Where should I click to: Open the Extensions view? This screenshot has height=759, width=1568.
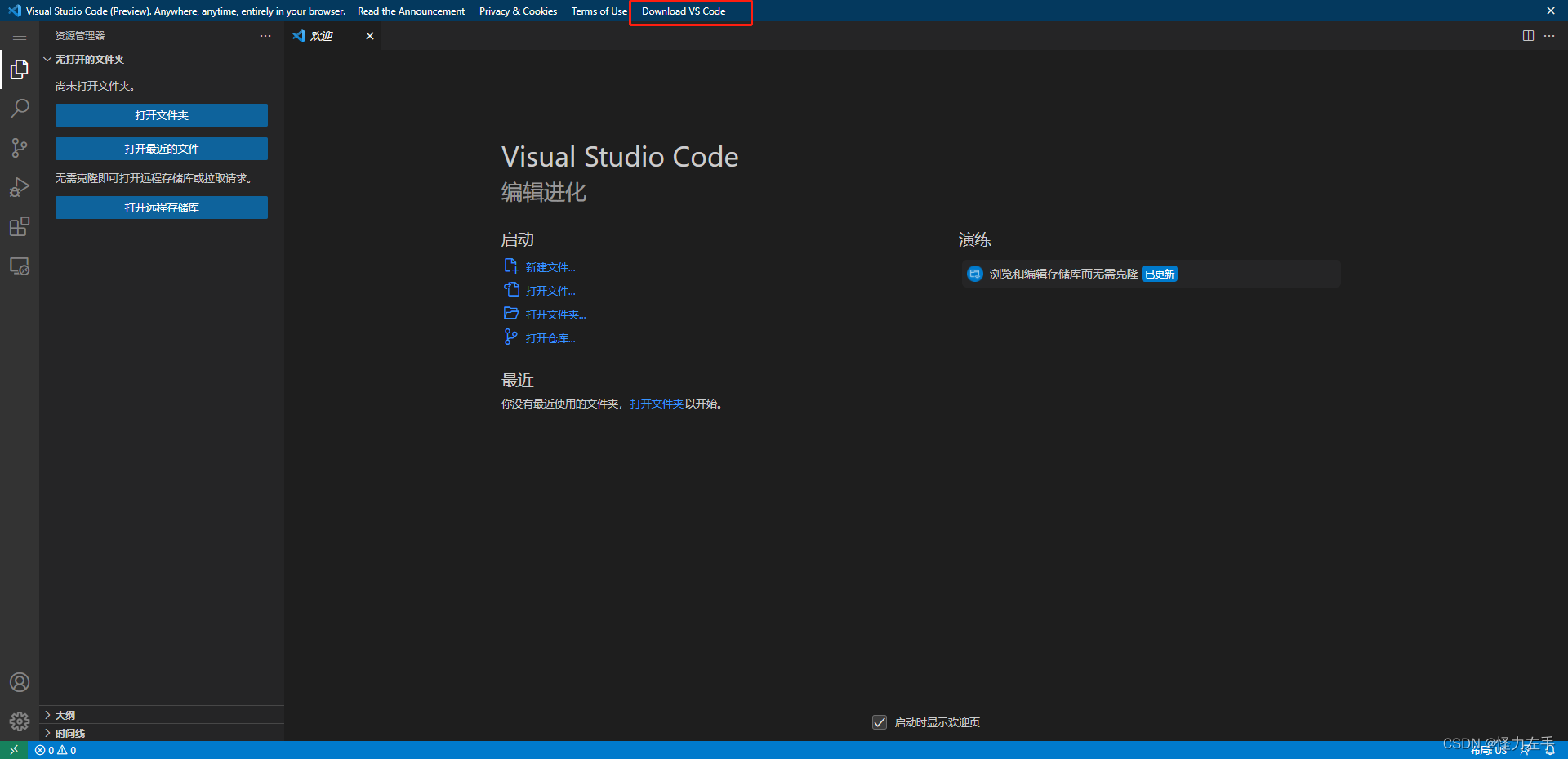click(x=20, y=226)
